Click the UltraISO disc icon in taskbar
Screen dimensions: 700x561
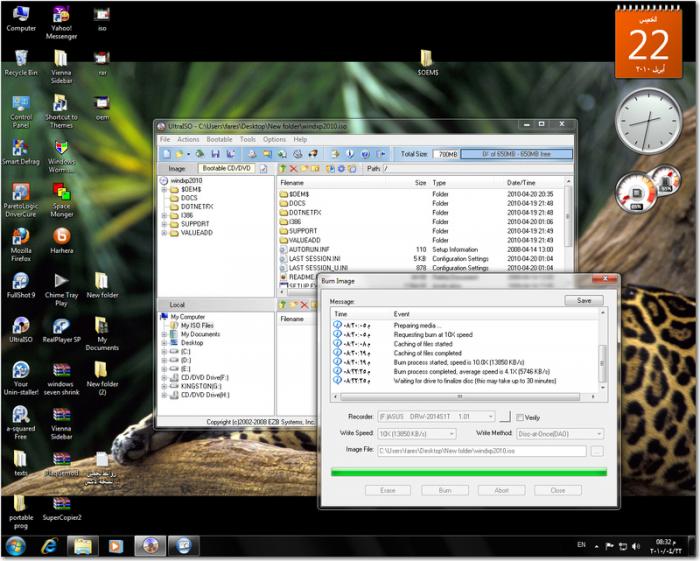(150, 546)
